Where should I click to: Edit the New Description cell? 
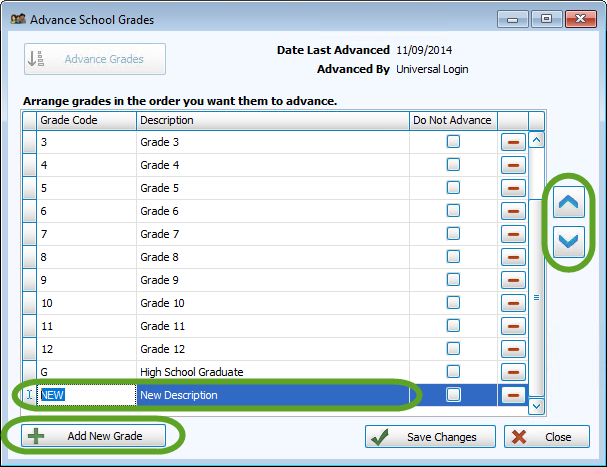click(272, 395)
